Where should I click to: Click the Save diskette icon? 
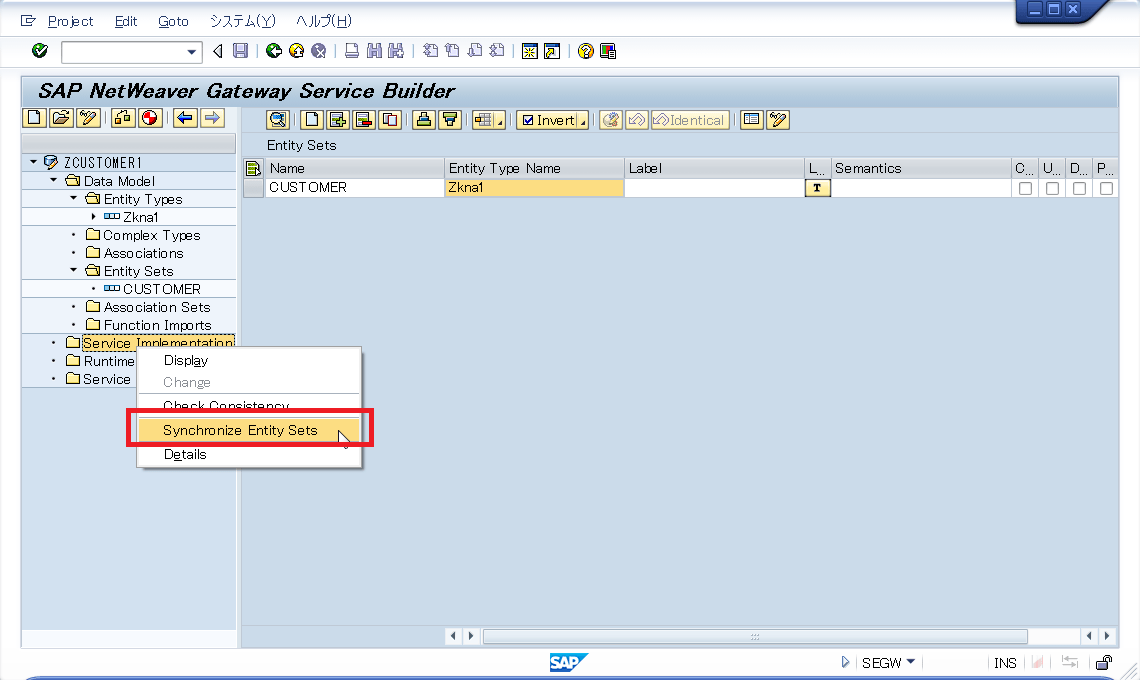click(x=240, y=51)
